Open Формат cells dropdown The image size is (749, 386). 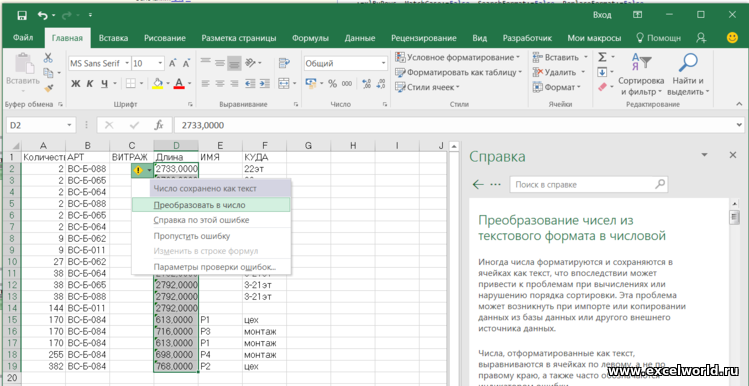(x=557, y=87)
